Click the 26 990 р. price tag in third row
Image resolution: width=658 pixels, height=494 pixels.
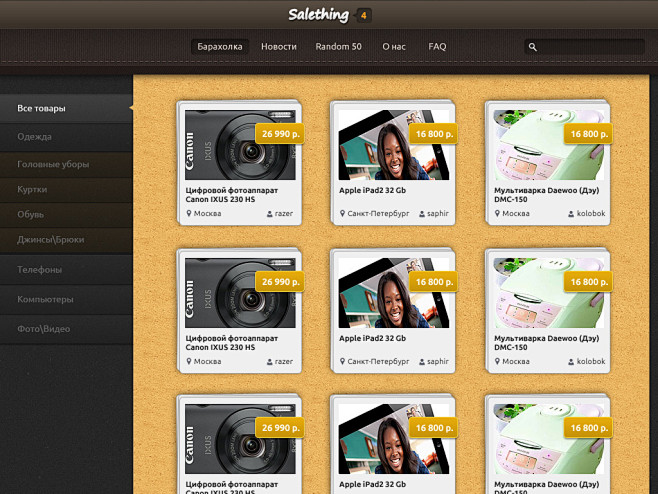[280, 428]
